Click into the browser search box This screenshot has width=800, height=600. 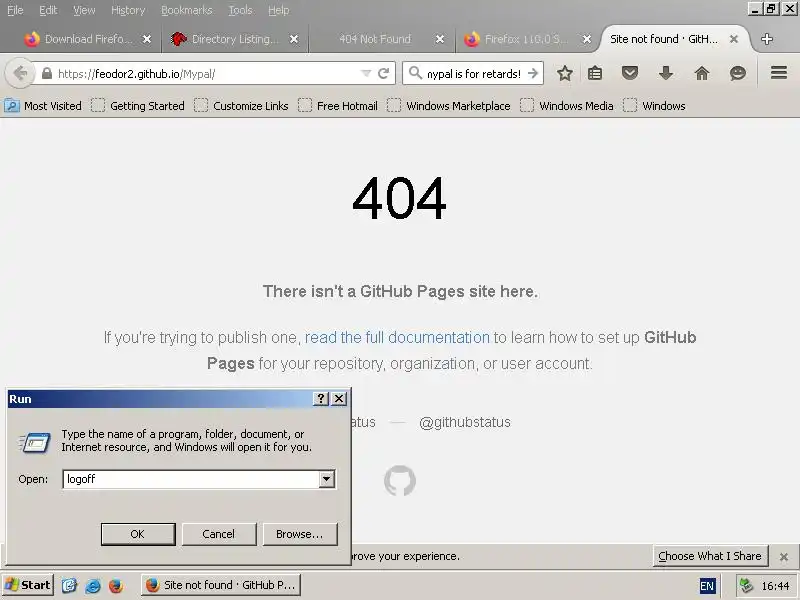point(473,73)
